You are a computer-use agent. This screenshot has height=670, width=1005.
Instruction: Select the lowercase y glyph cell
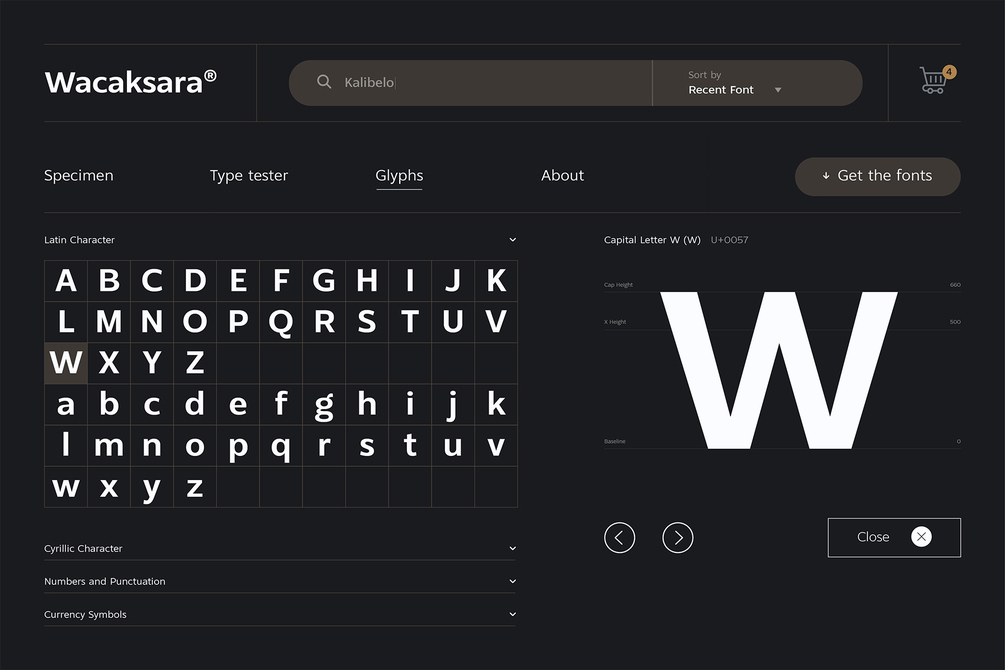pos(152,487)
